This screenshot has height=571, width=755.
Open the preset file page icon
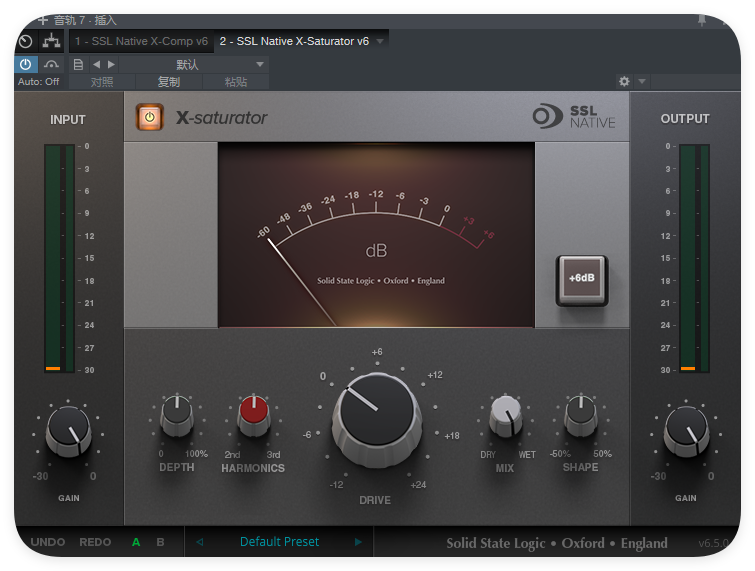point(78,65)
